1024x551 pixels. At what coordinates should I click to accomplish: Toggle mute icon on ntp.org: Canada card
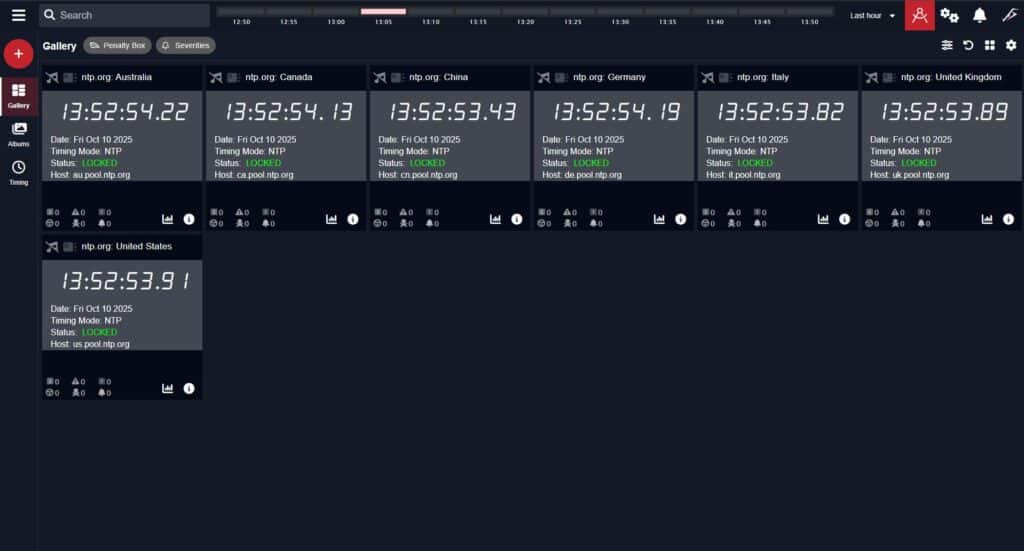(216, 78)
